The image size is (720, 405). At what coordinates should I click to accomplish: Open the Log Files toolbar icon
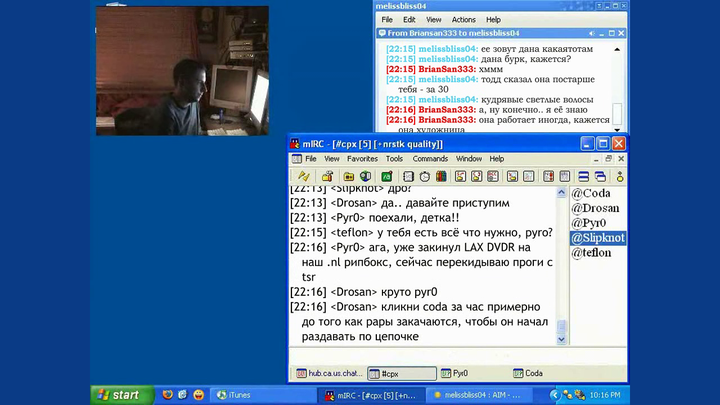point(529,176)
